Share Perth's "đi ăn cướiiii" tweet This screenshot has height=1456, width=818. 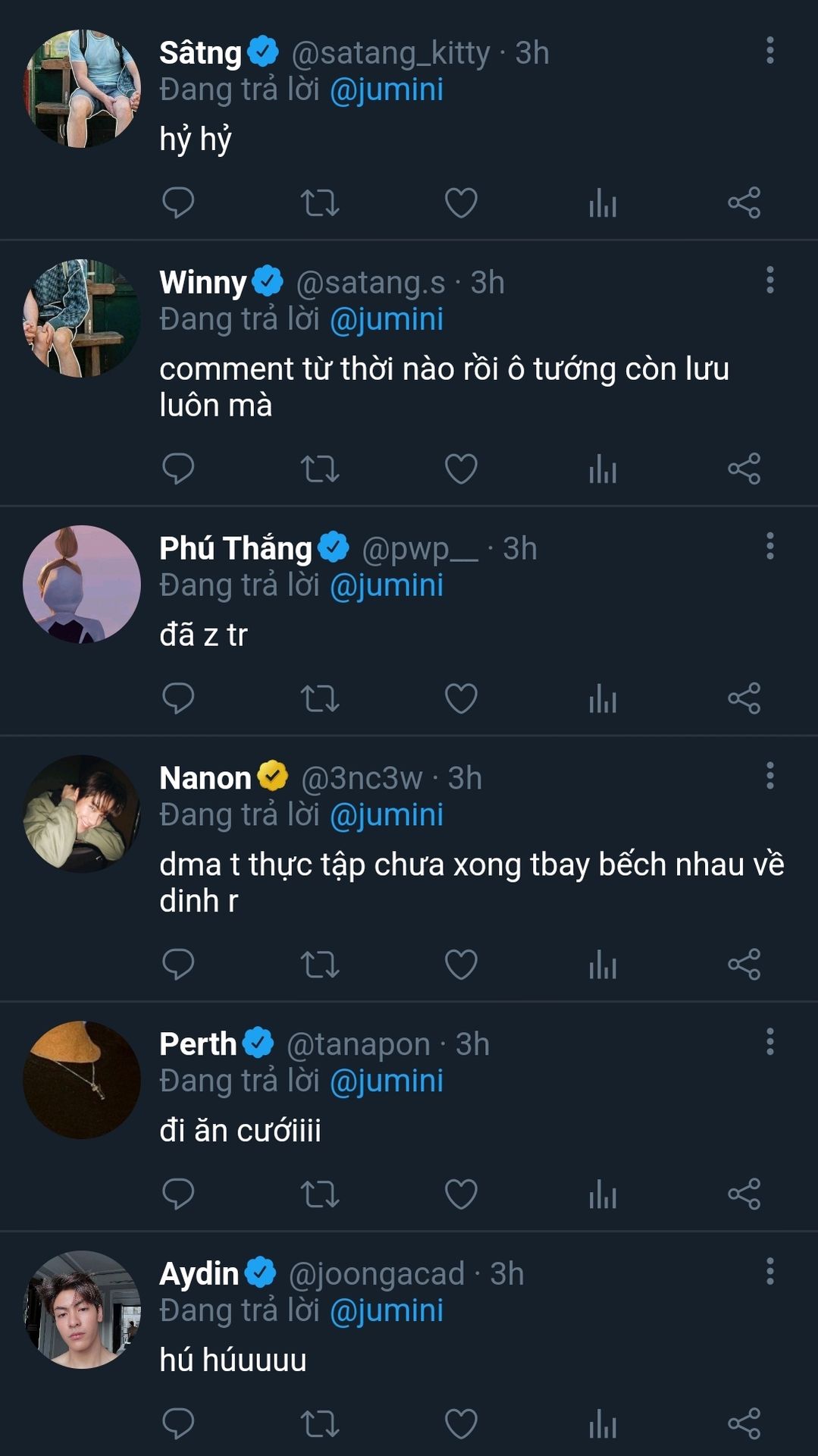click(x=744, y=1194)
